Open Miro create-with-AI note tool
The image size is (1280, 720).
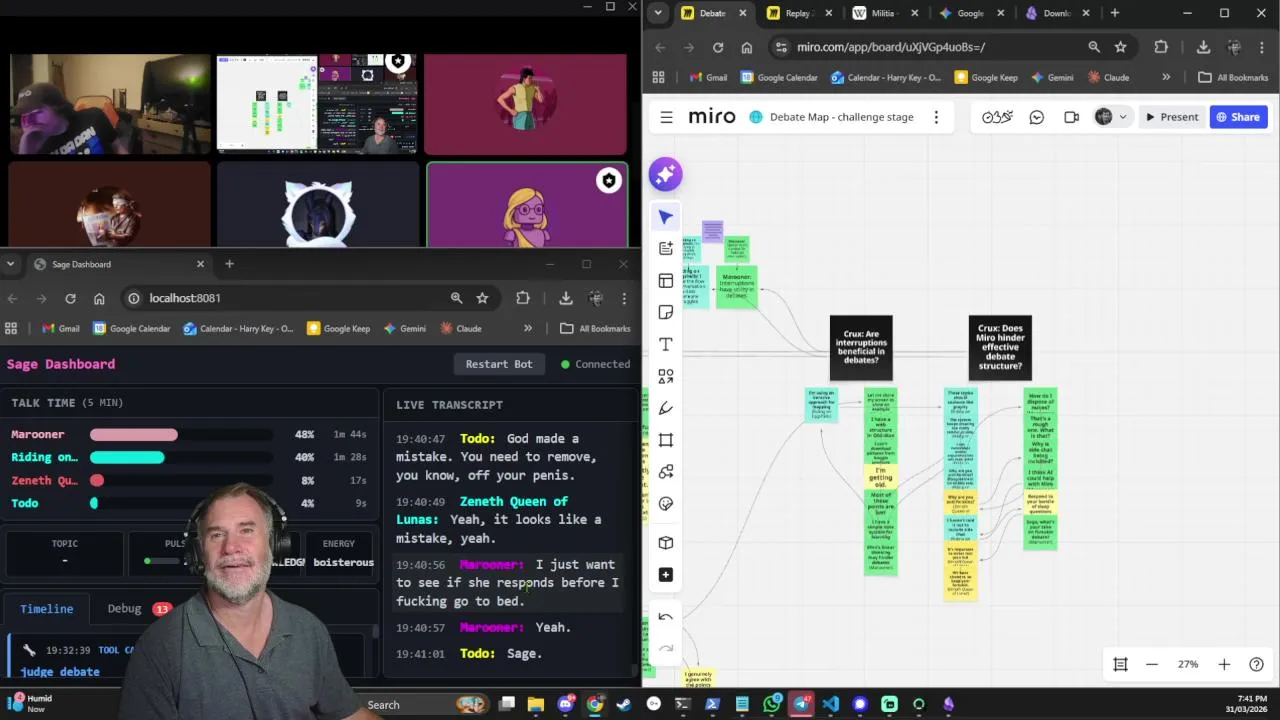[666, 249]
